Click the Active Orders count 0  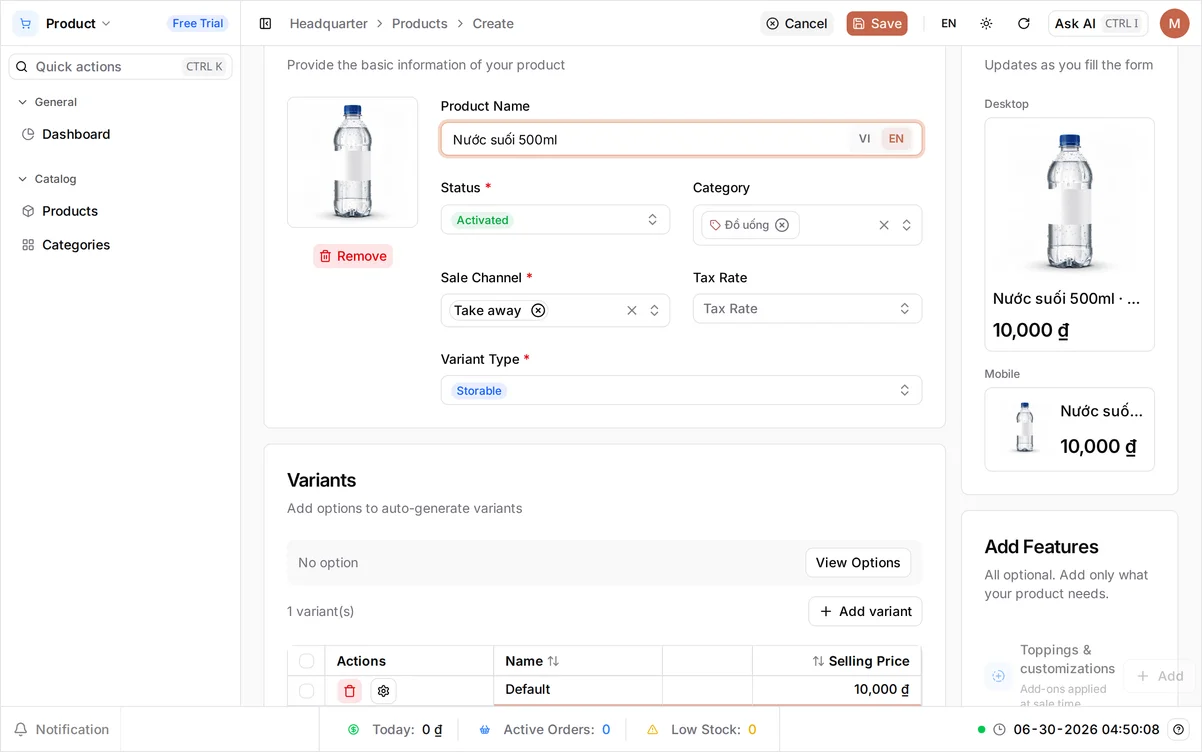[606, 730]
